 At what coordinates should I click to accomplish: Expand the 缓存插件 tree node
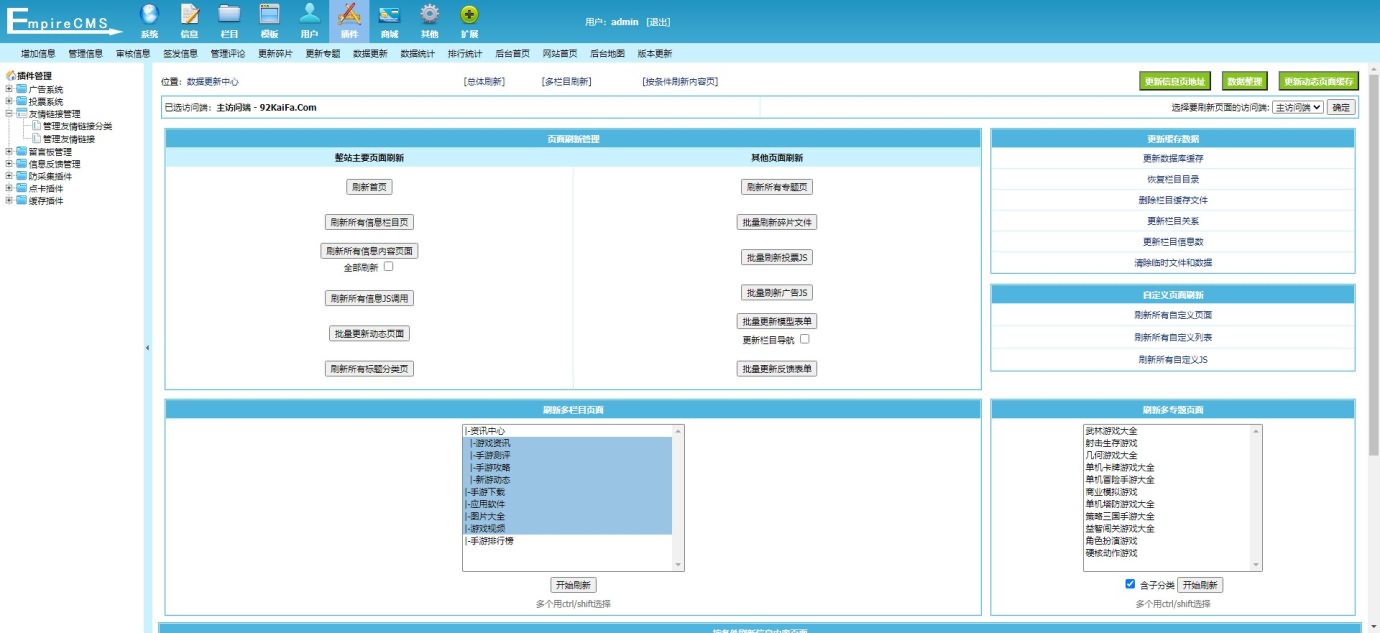[x=9, y=200]
